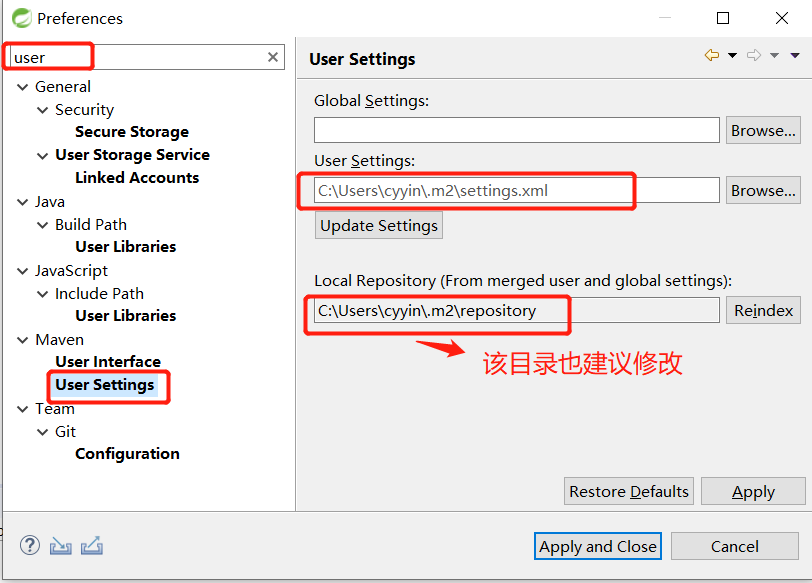Select the Java tree label

50,201
